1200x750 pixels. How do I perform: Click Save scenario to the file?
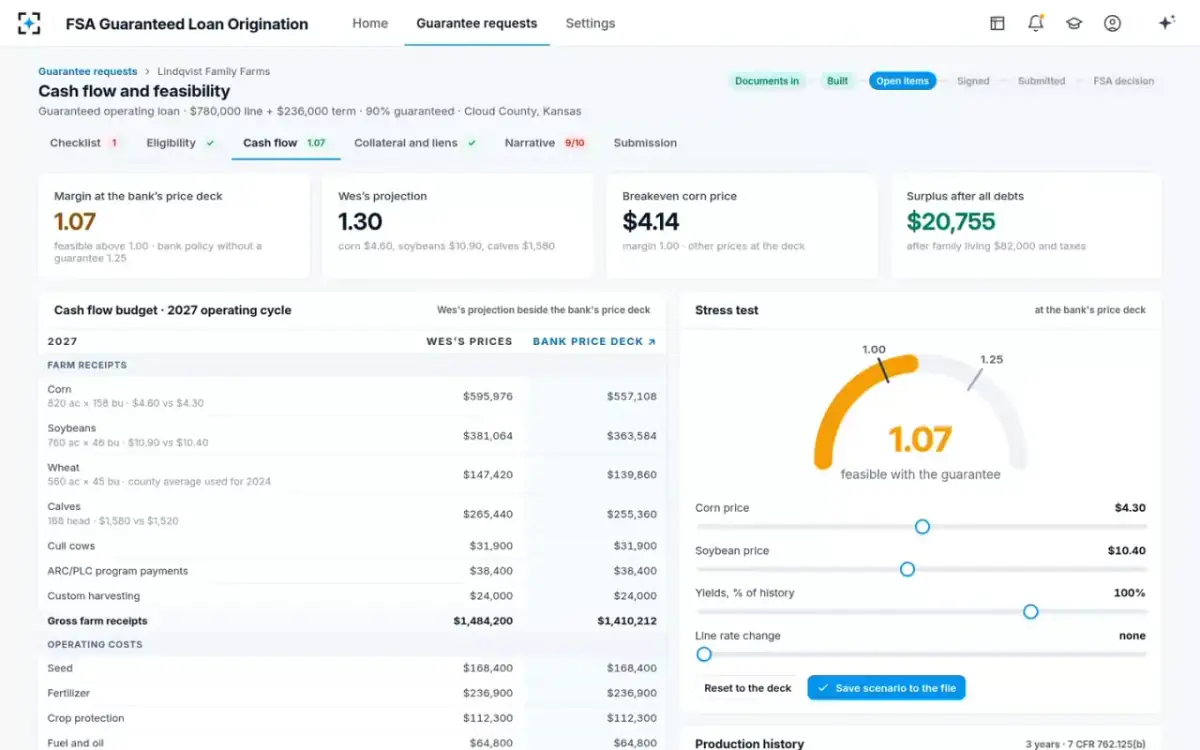(x=886, y=688)
